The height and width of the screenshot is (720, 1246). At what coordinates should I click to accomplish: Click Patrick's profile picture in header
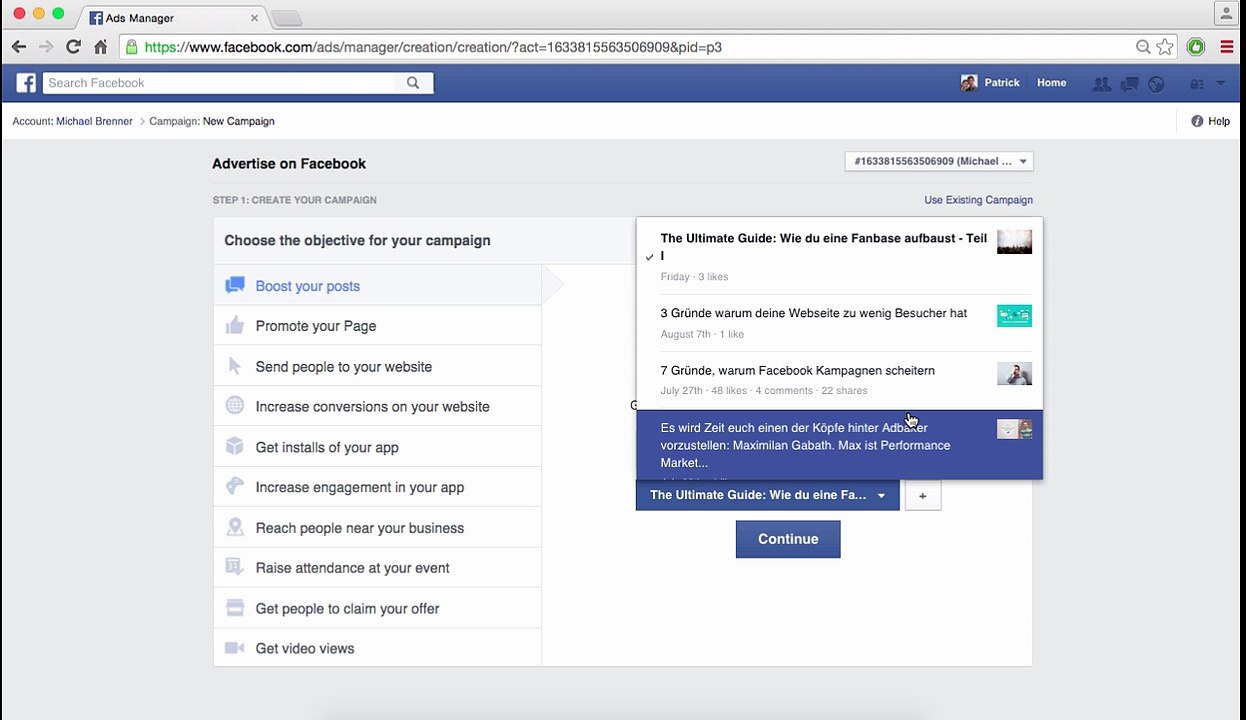click(x=969, y=83)
